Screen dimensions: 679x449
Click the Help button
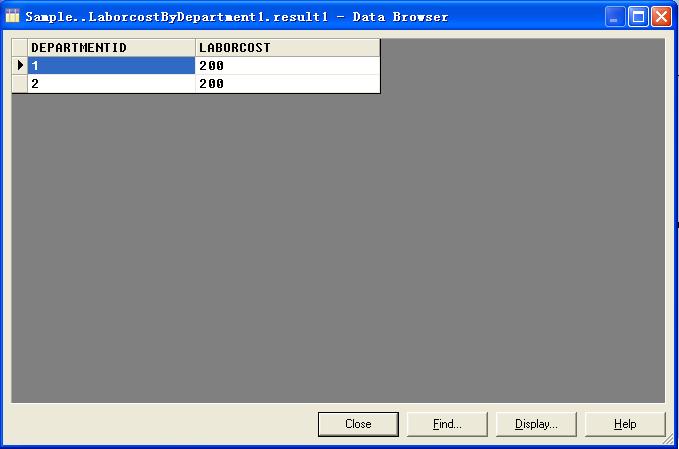click(x=625, y=424)
